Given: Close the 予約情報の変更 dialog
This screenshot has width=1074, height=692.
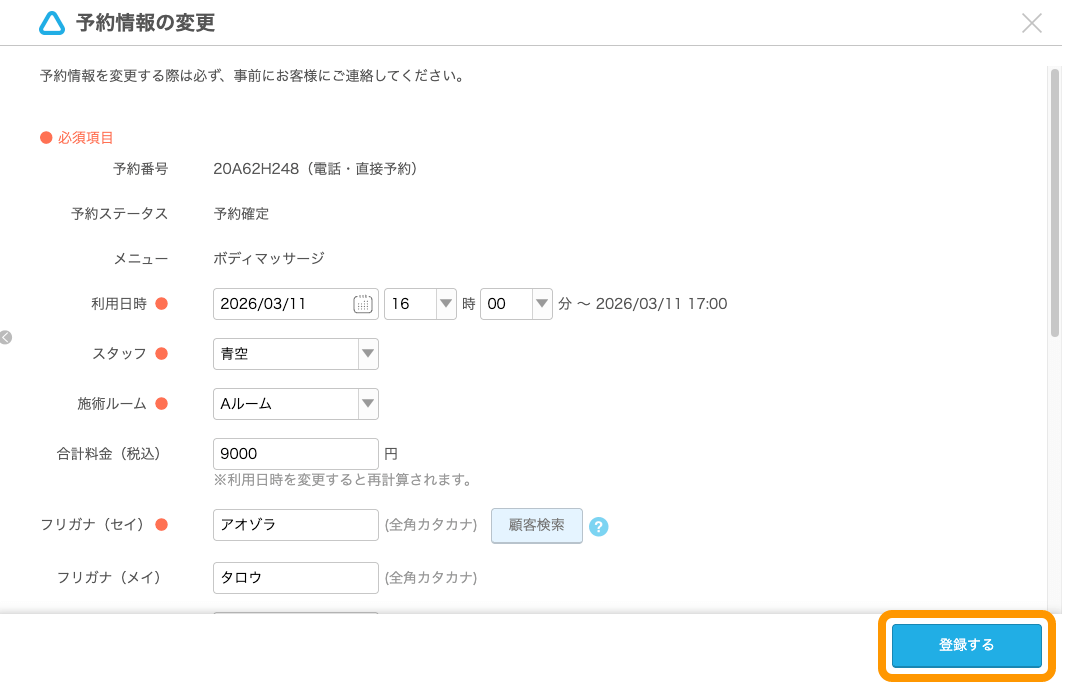Looking at the screenshot, I should (1031, 24).
